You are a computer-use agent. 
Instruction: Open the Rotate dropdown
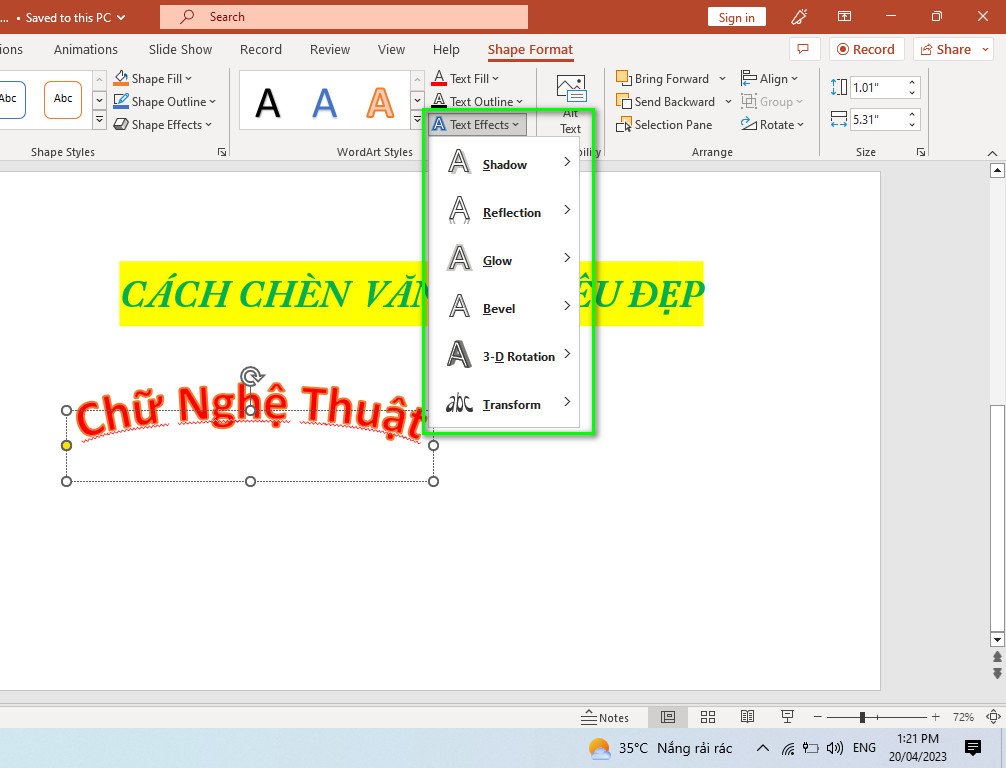coord(772,124)
